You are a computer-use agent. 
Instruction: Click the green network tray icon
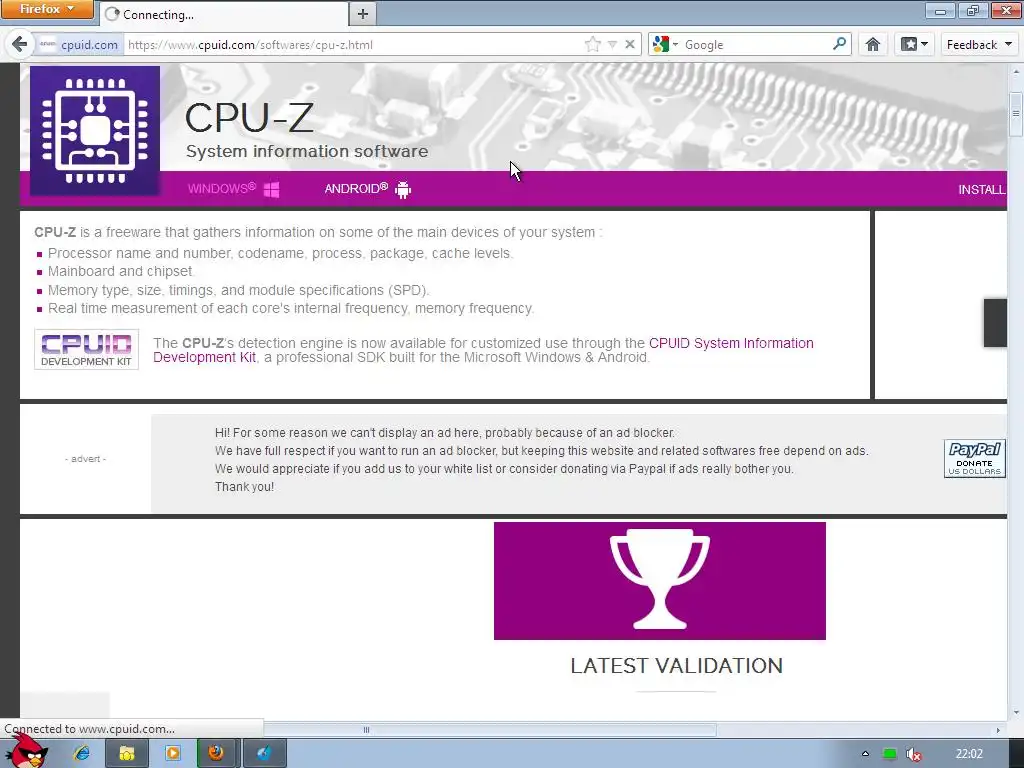889,754
